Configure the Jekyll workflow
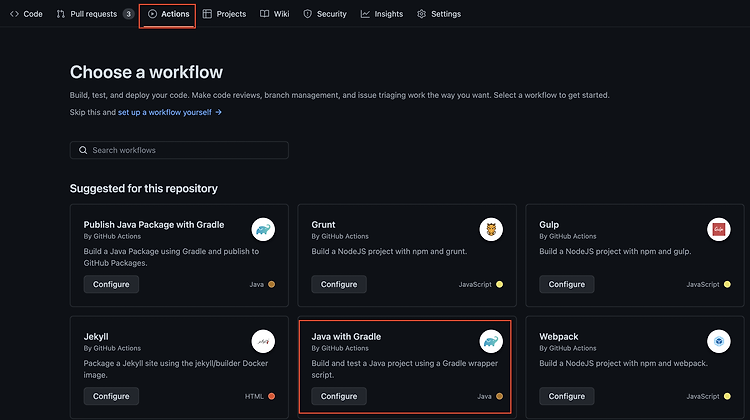The image size is (750, 420). coord(111,396)
